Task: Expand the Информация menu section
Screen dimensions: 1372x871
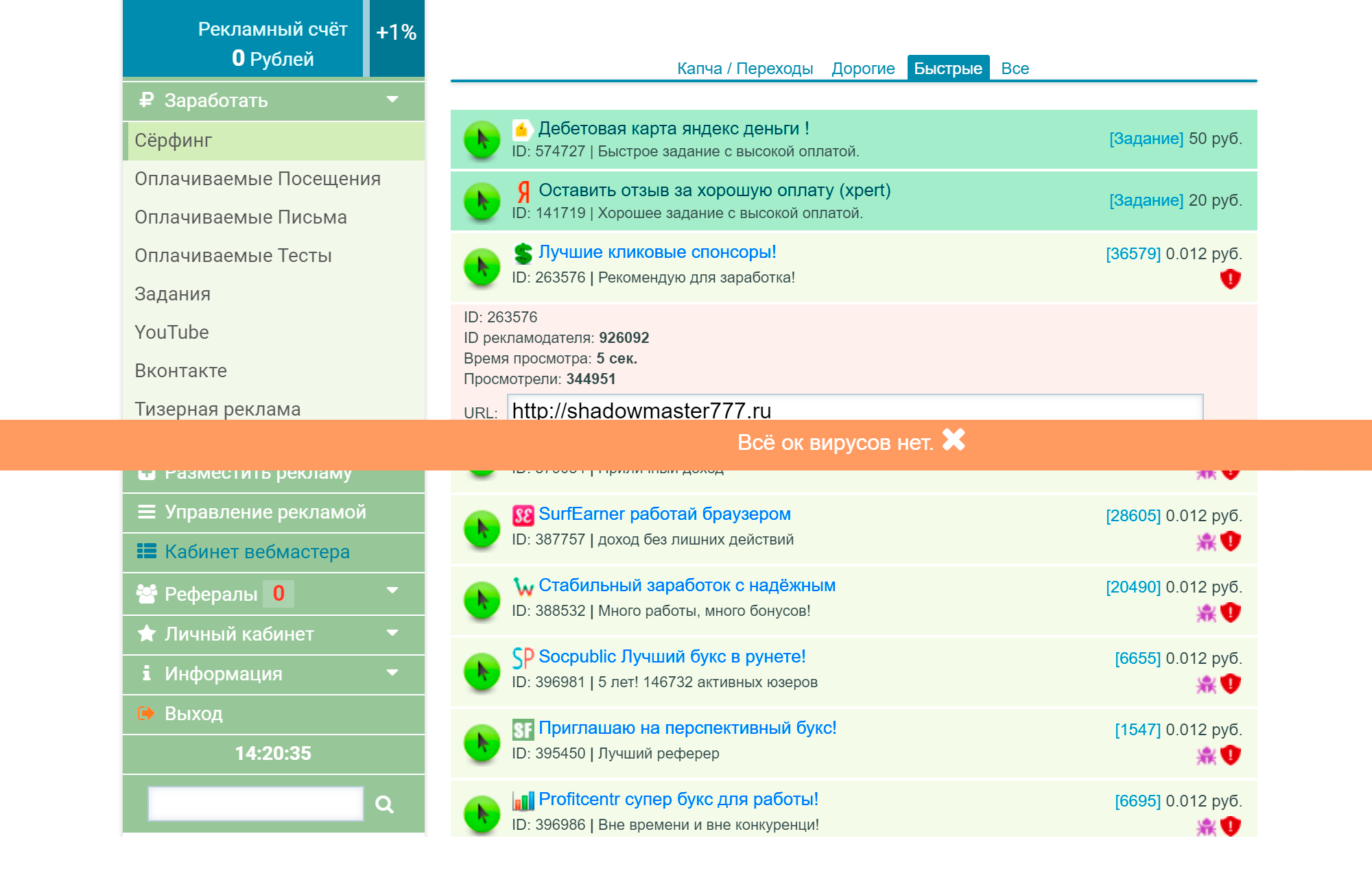Action: pos(274,673)
